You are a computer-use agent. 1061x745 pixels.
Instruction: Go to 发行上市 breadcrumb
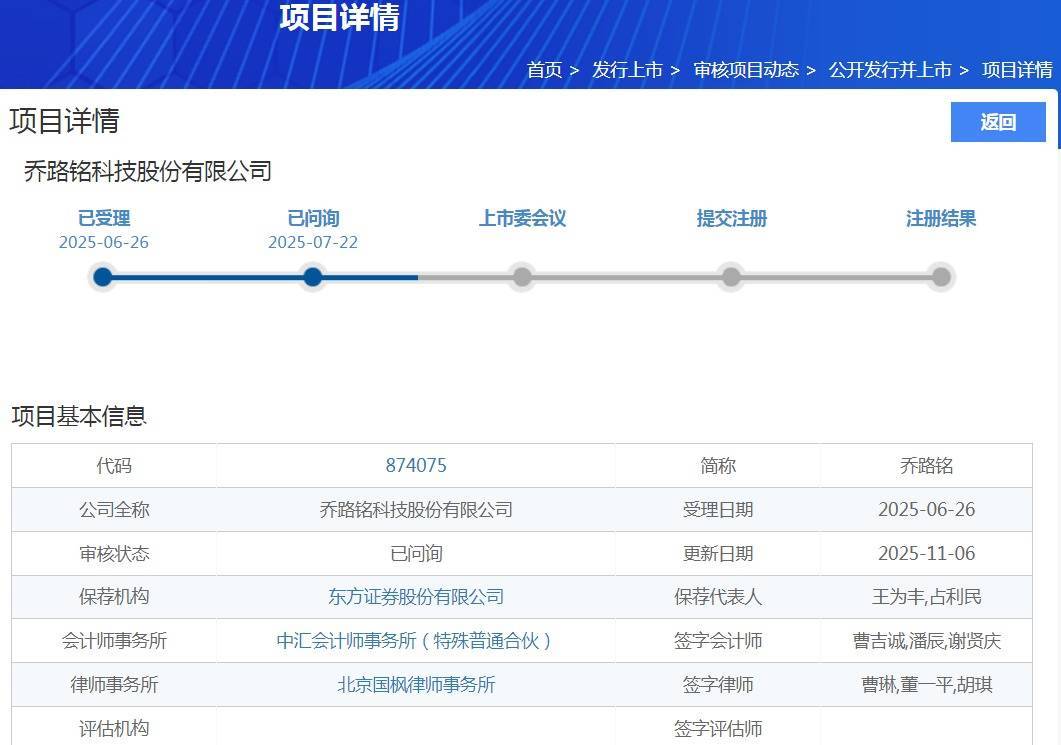[627, 70]
